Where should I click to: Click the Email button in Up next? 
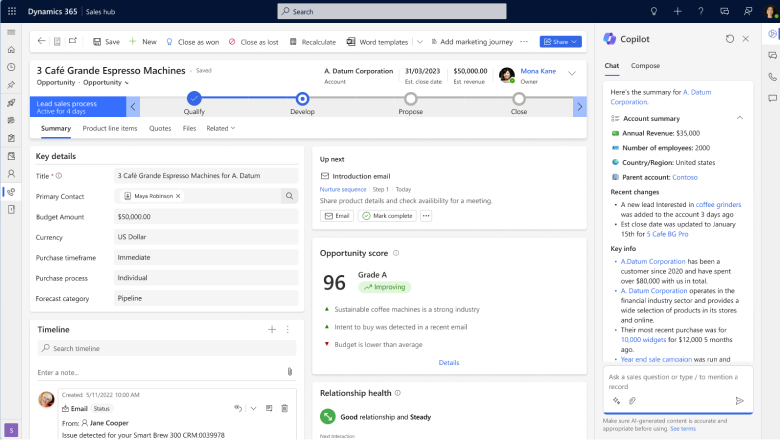(337, 216)
